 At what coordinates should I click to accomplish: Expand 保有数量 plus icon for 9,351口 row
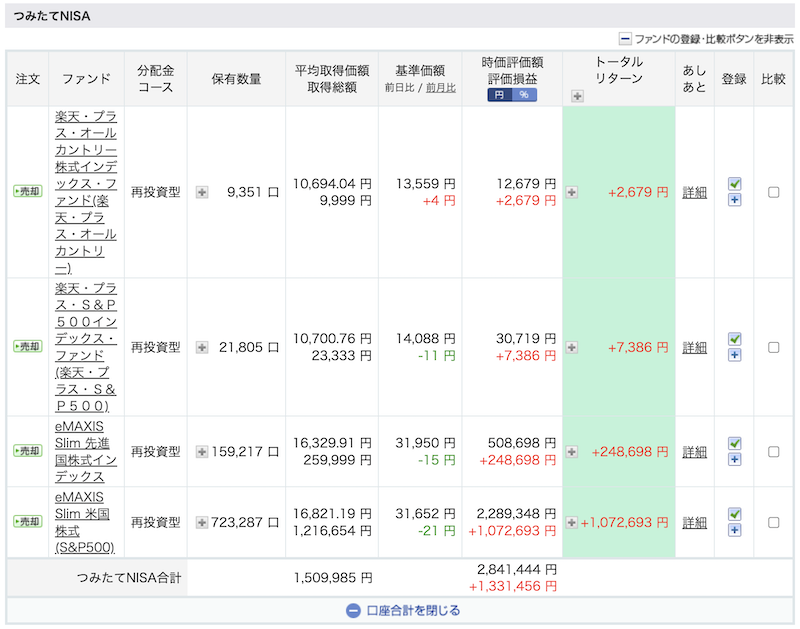[202, 192]
